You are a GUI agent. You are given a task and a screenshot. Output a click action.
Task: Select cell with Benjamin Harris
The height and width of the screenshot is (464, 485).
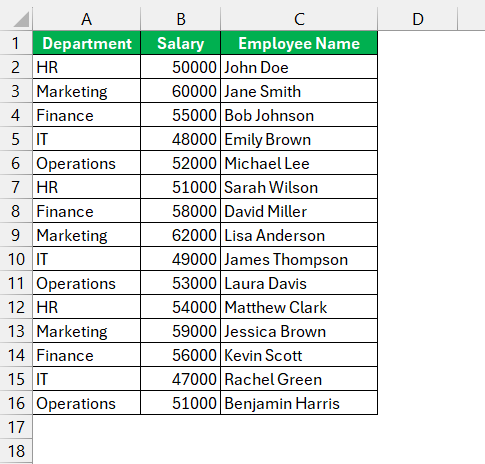[x=299, y=403]
